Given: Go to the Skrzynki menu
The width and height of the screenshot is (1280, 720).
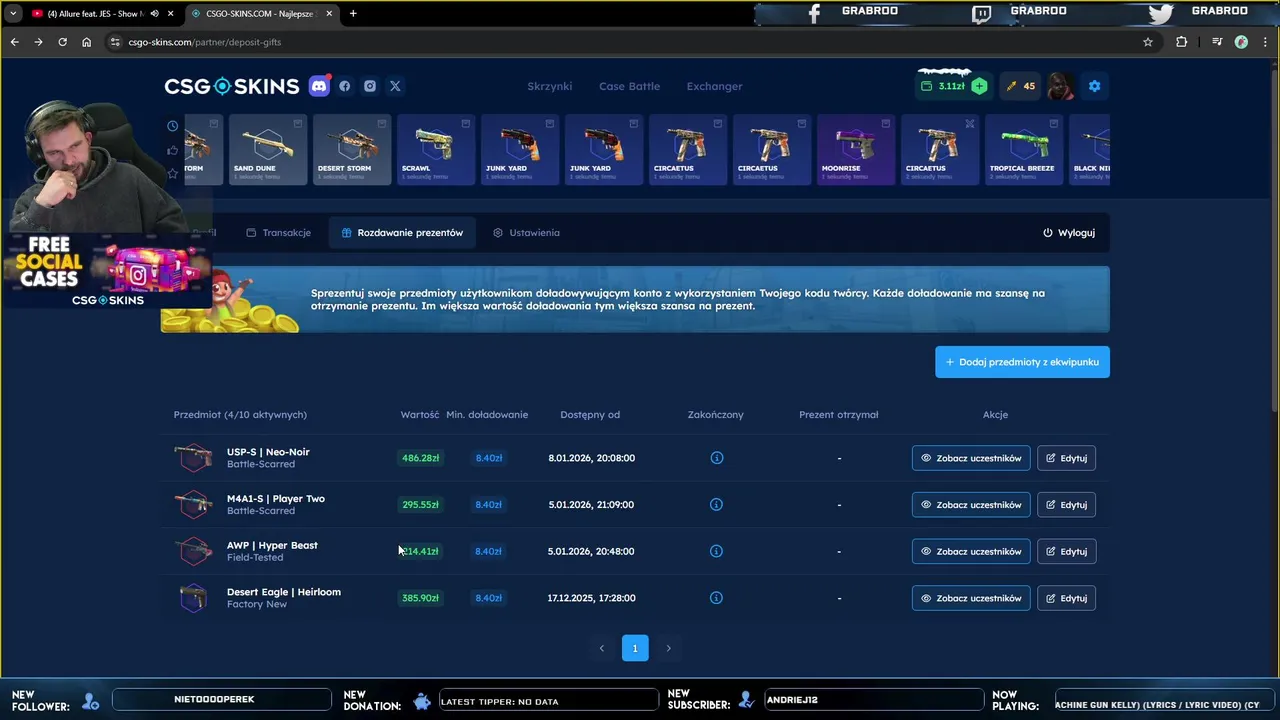Looking at the screenshot, I should point(550,86).
